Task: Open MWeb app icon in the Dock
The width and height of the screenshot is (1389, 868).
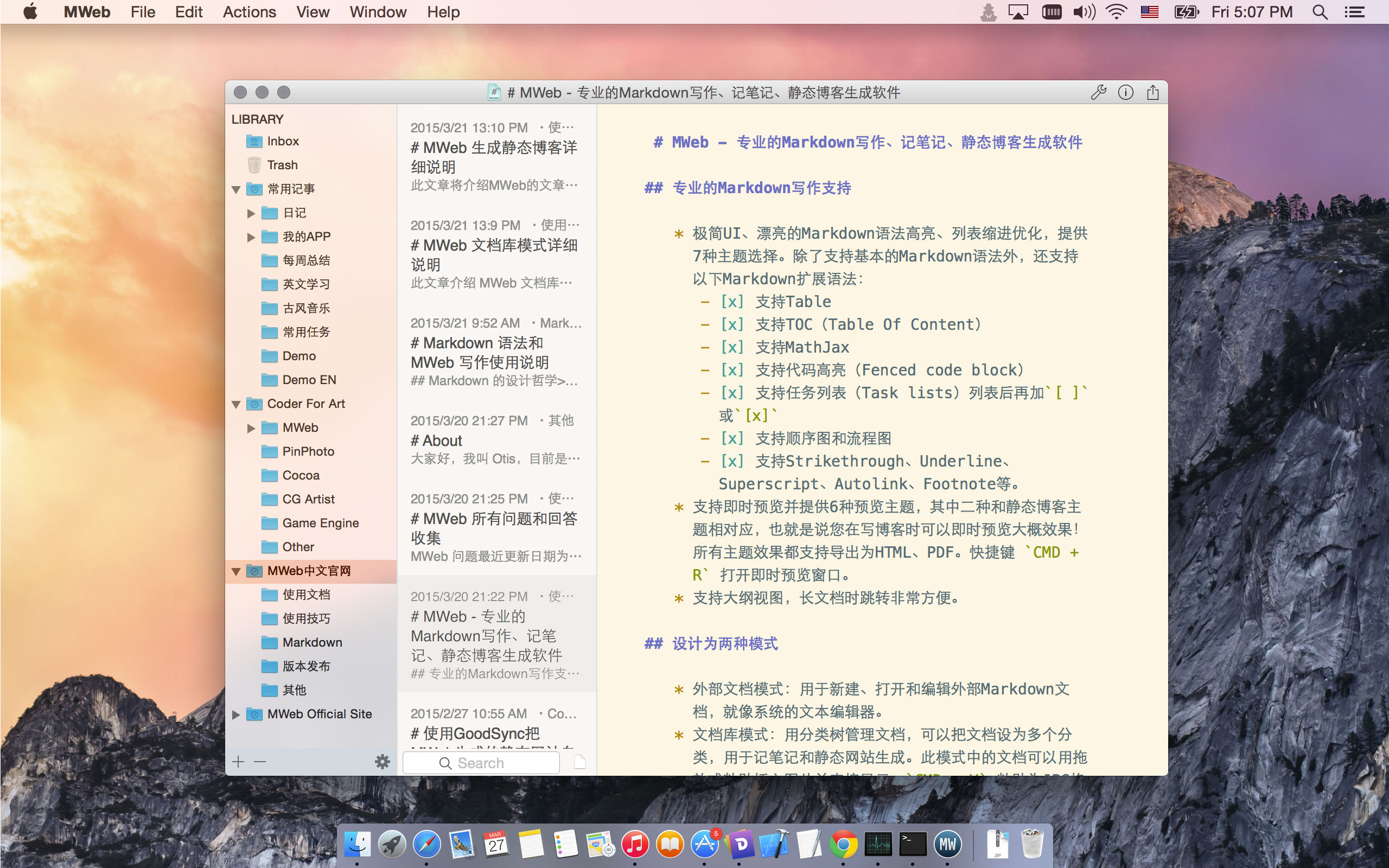Action: (x=948, y=845)
